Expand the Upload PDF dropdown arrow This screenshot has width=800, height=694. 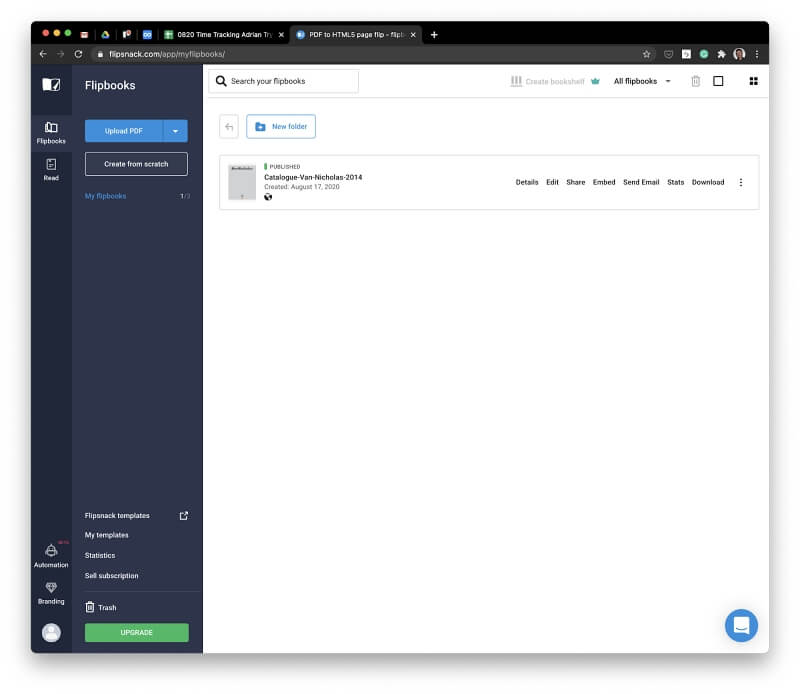coord(176,131)
